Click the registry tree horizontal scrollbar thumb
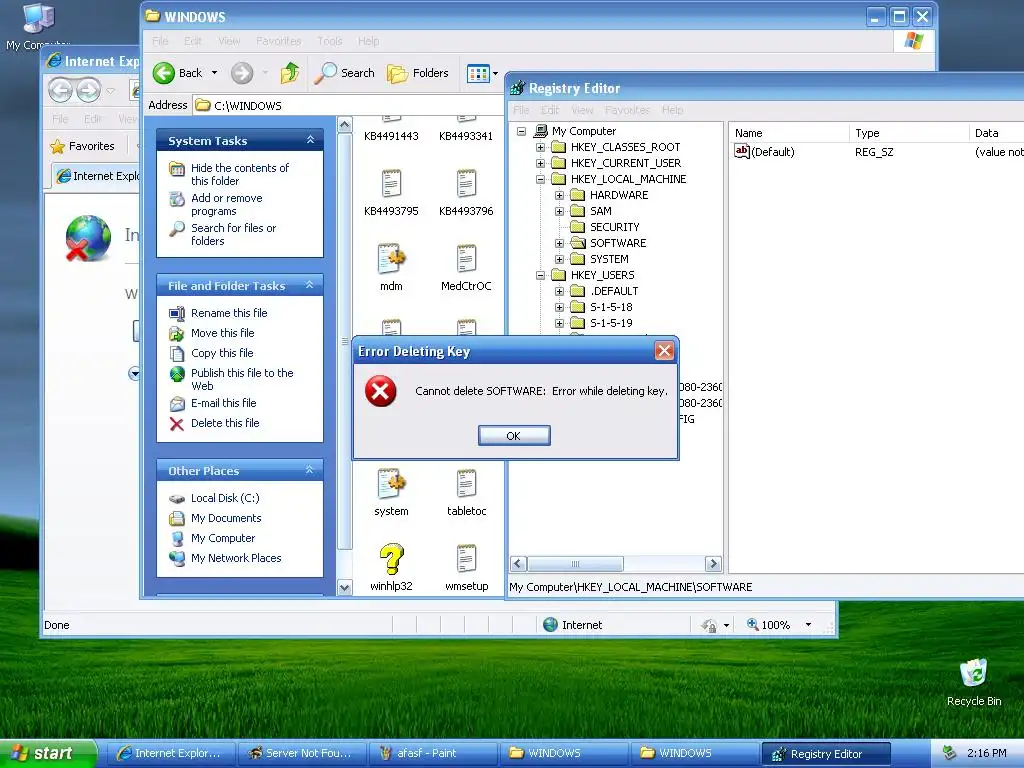1024x768 pixels. tap(575, 564)
